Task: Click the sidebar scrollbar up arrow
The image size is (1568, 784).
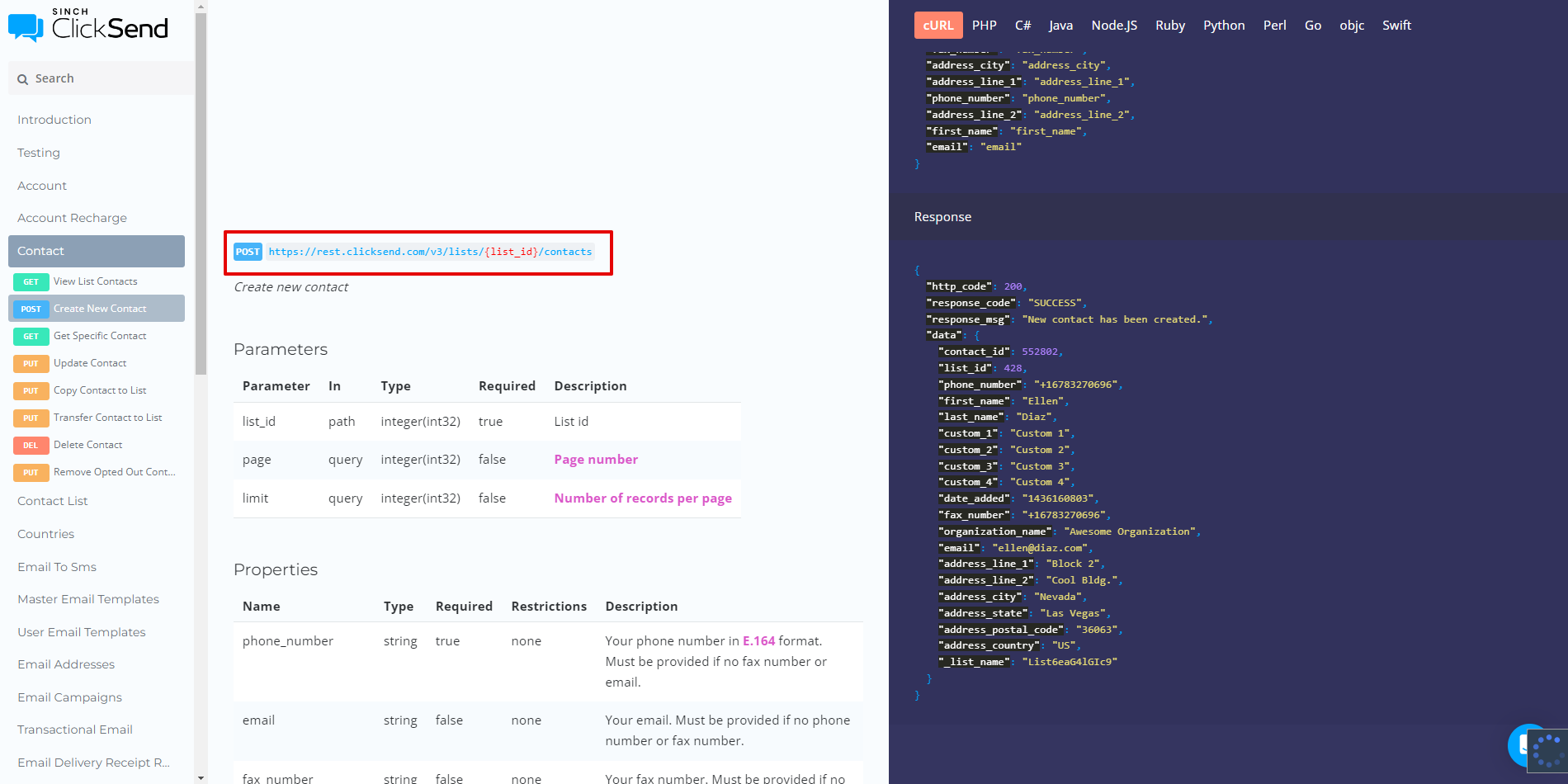Action: [201, 6]
